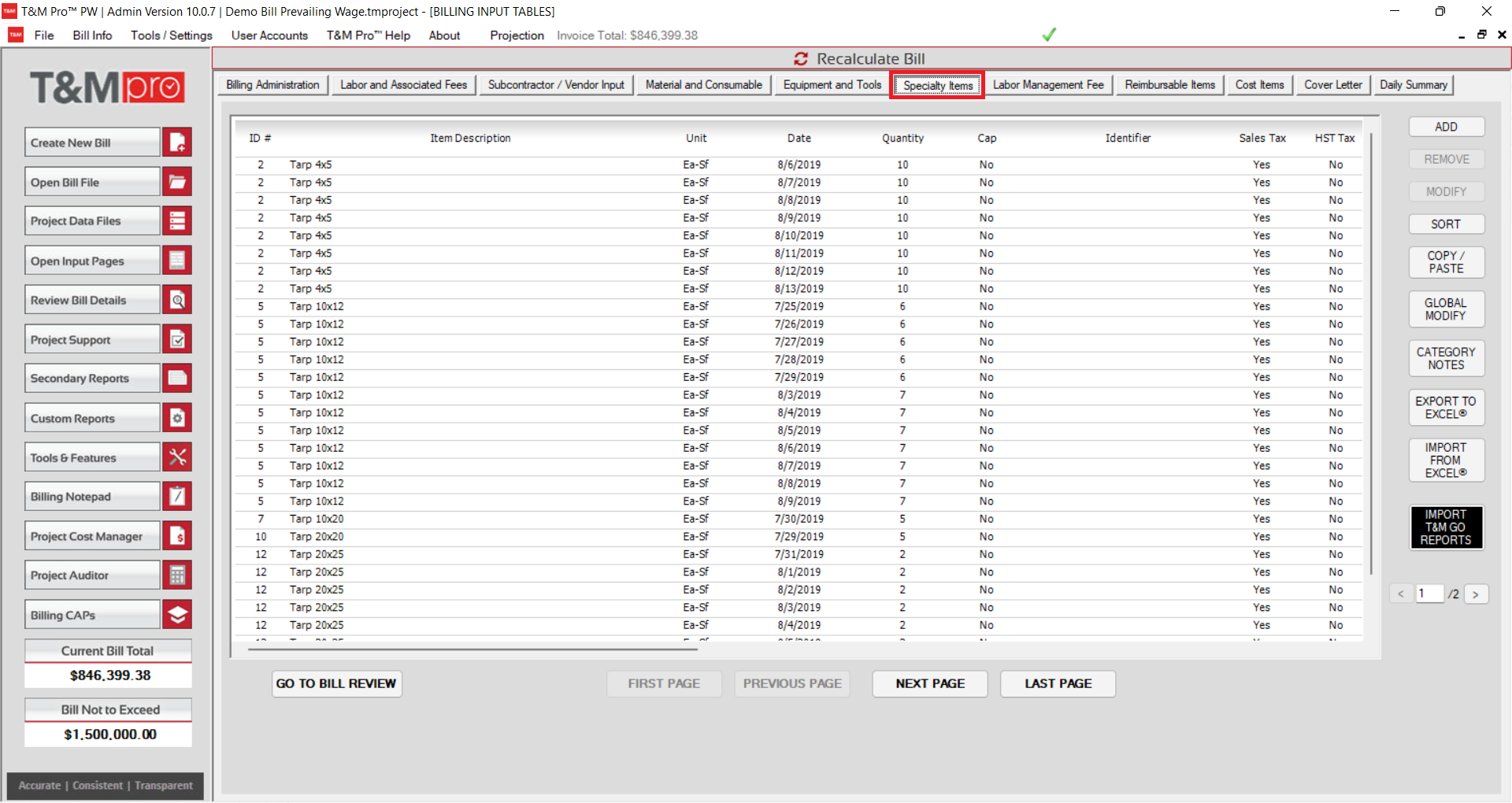The image size is (1512, 803).
Task: Open the About menu
Action: tap(444, 35)
